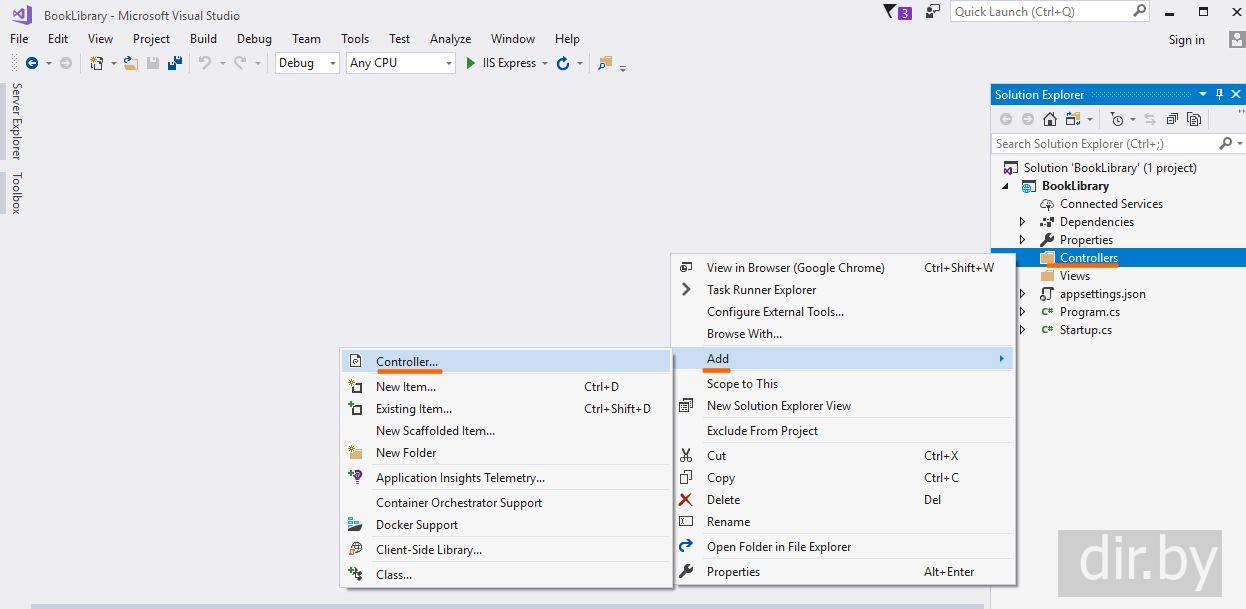Select Rename in the context menu
Viewport: 1246px width, 609px height.
pos(843,521)
